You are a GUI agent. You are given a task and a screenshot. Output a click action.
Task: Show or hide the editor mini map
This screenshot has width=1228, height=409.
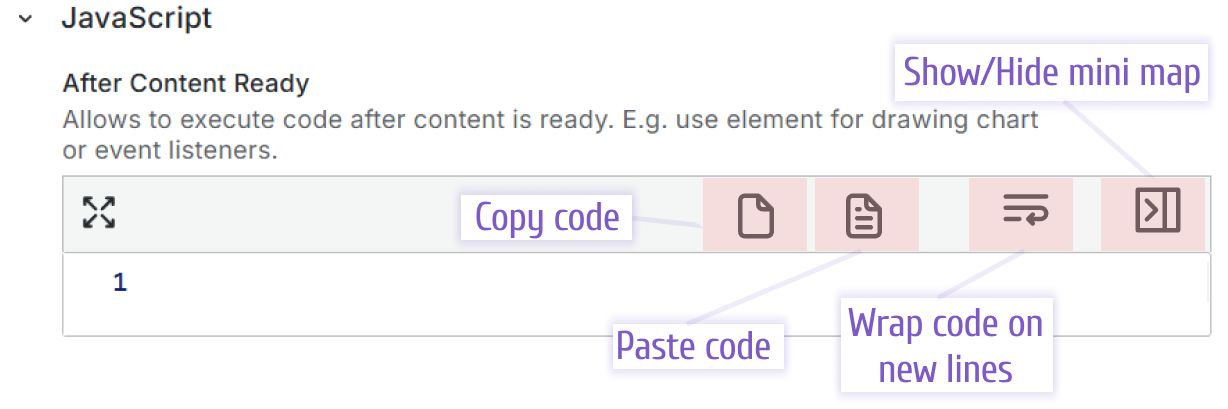pyautogui.click(x=1157, y=212)
